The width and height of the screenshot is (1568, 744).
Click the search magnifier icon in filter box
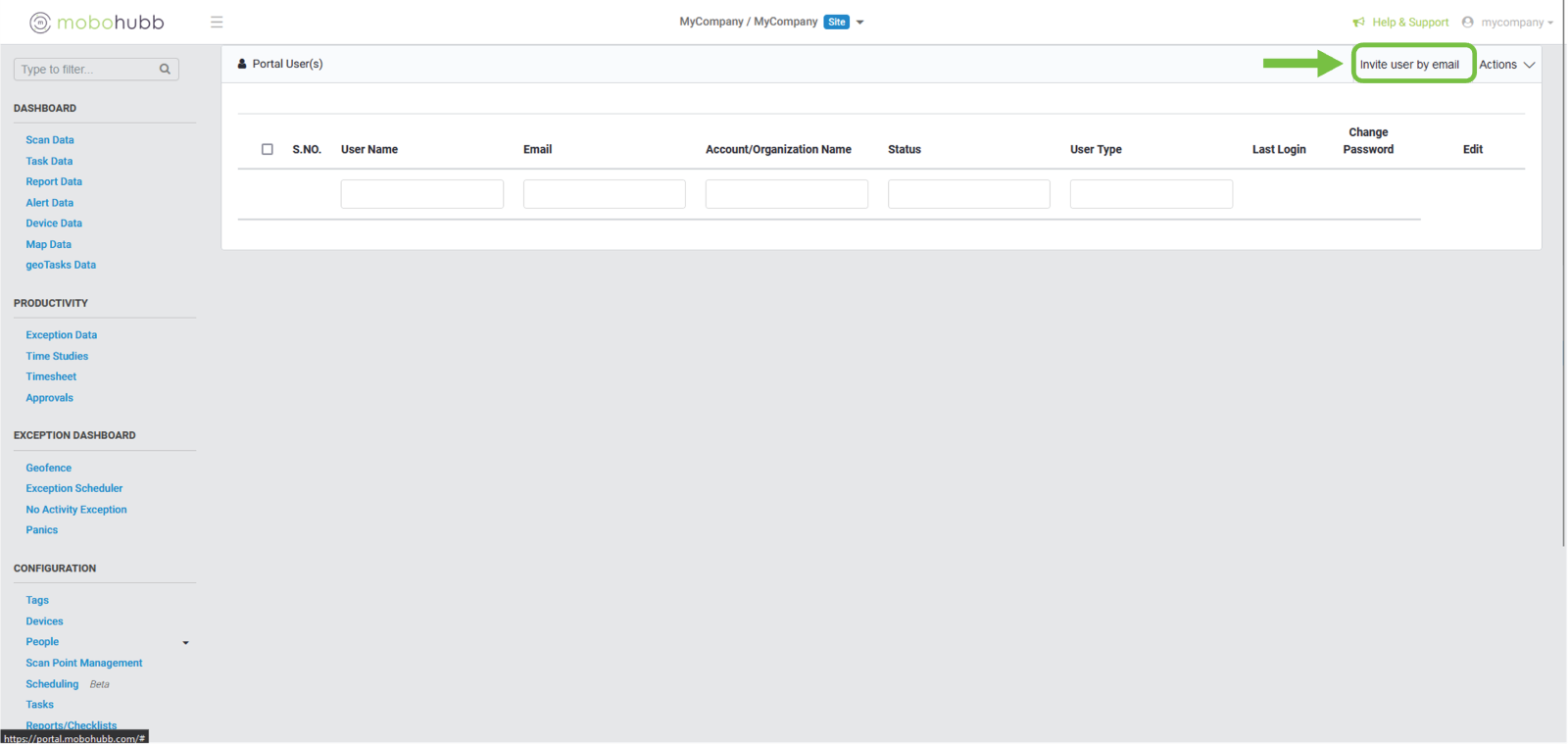[165, 70]
